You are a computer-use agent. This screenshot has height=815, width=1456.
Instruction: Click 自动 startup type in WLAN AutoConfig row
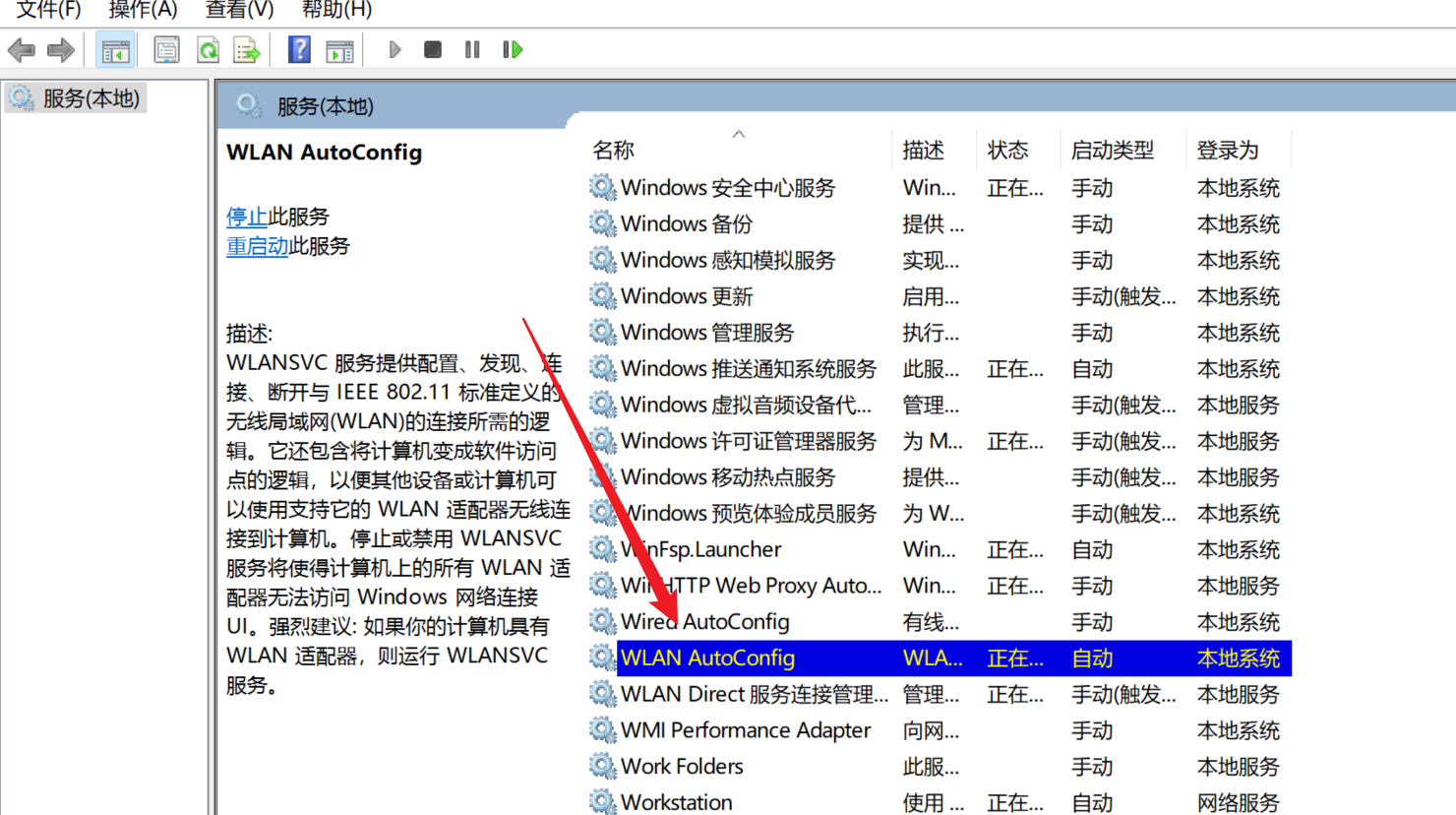(x=1092, y=658)
